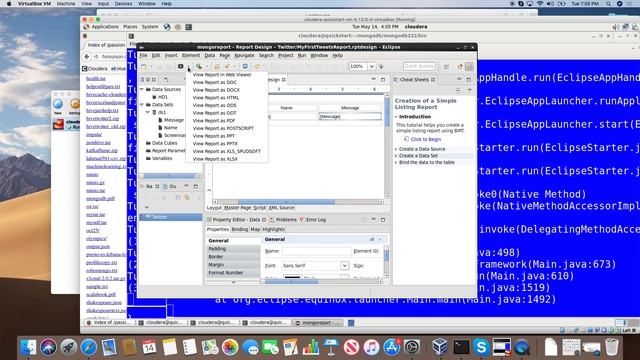This screenshot has width=640, height=360.
Task: Open the Applications menu in Cloudera desktop
Action: tap(105, 27)
